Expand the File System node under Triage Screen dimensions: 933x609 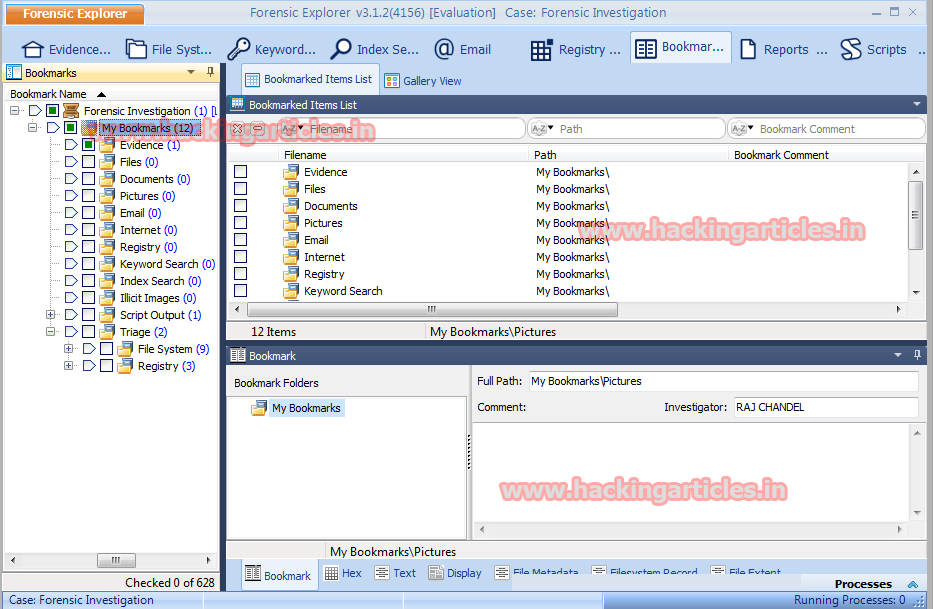tap(68, 348)
